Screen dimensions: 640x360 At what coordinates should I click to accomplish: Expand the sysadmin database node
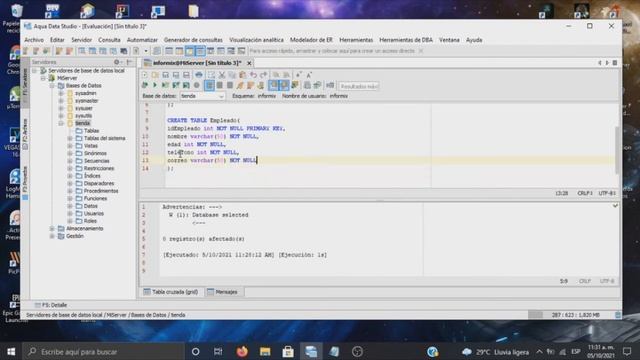[x=61, y=93]
